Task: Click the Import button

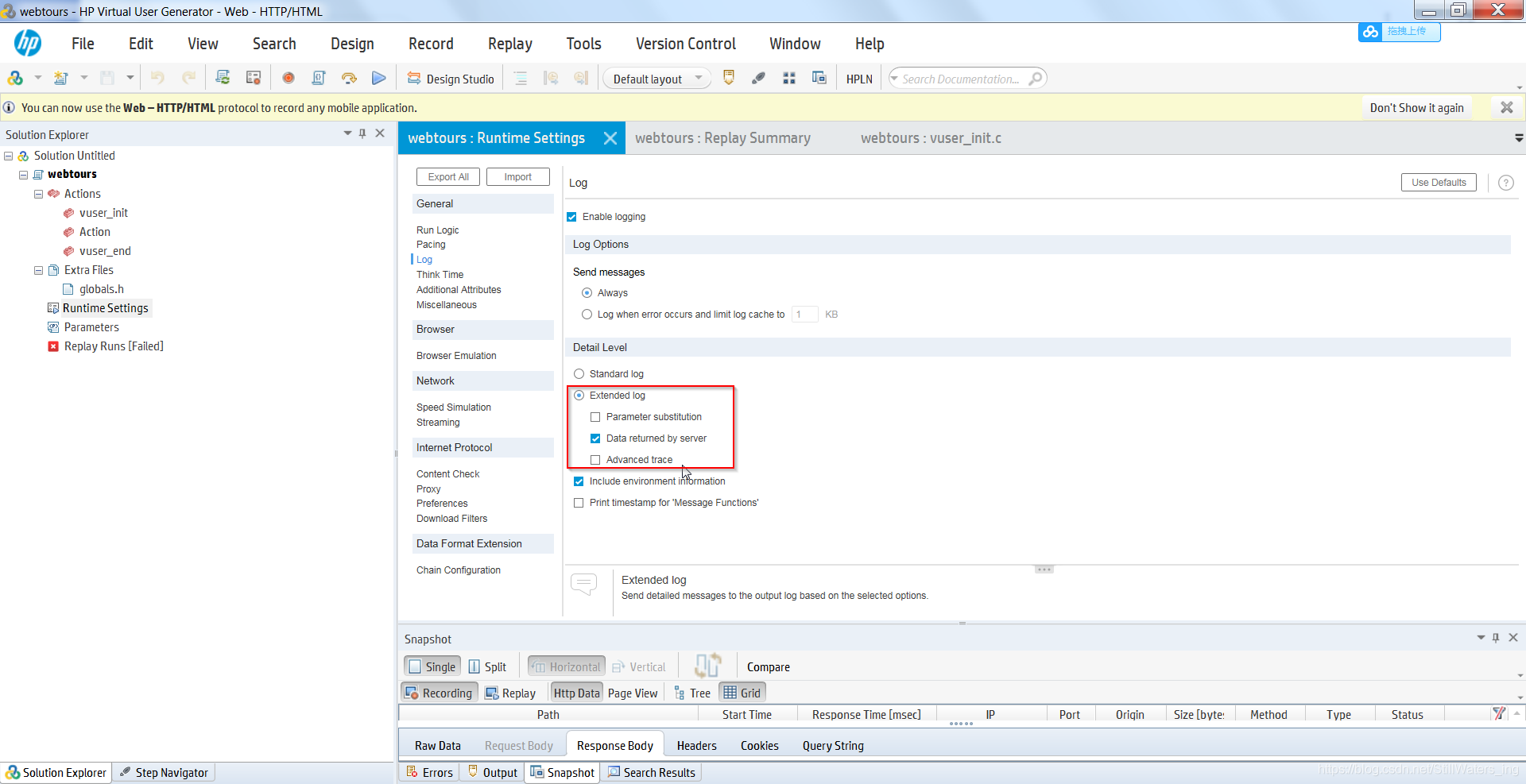Action: (517, 177)
